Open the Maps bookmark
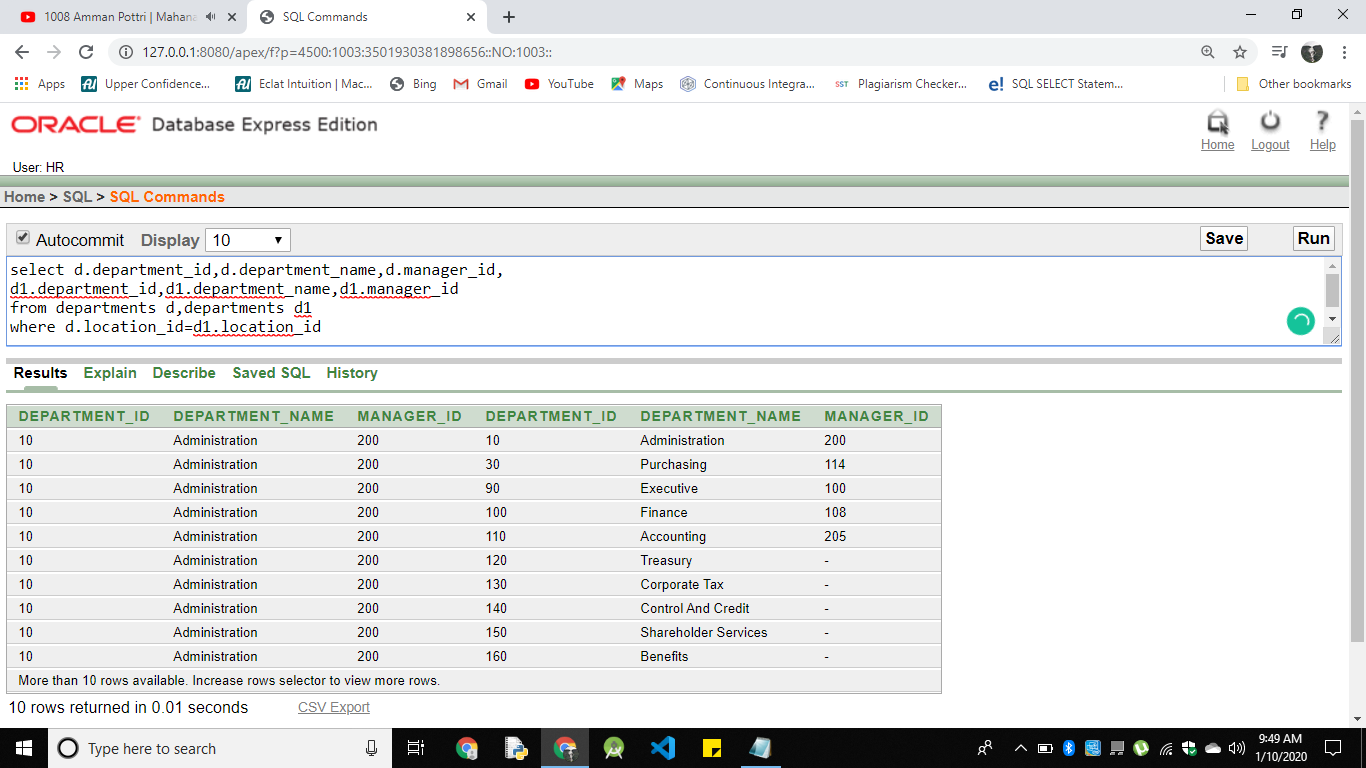 point(637,84)
